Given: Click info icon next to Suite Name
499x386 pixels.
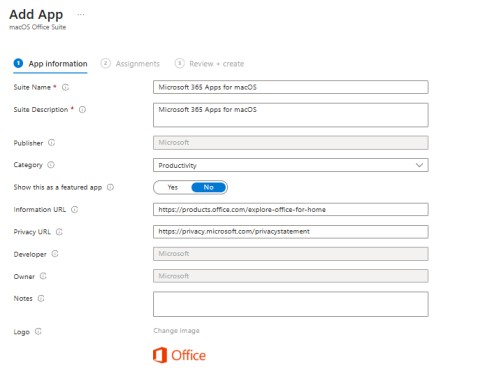Looking at the screenshot, I should pos(66,87).
